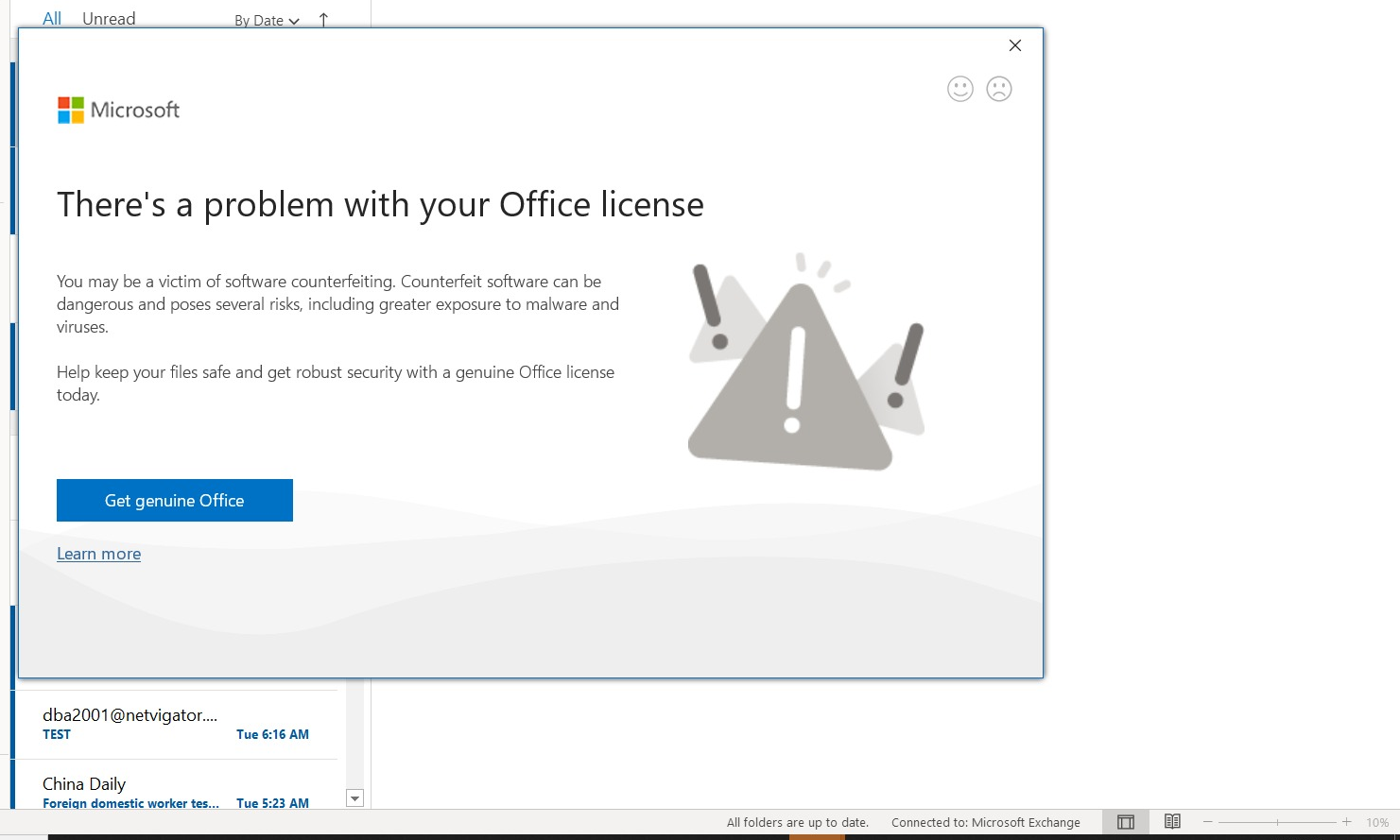Adjust the zoom slider
1400x840 pixels.
(1277, 822)
